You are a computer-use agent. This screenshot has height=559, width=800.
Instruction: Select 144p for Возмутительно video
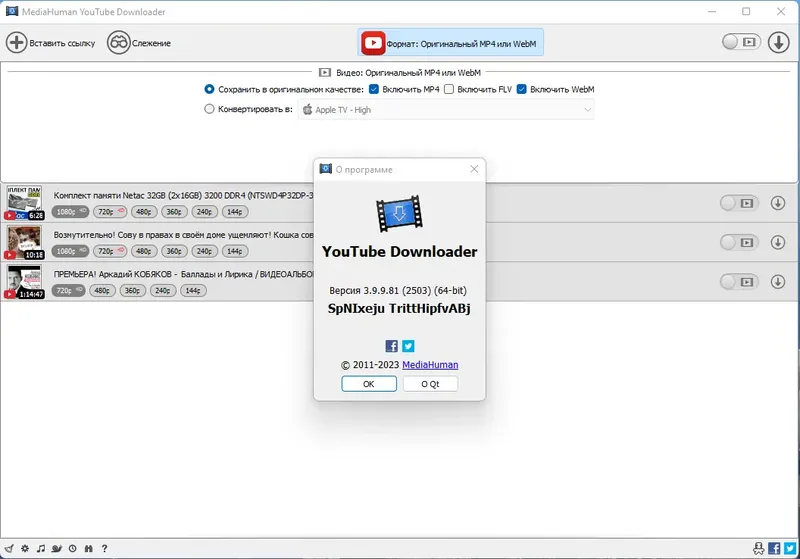coord(235,251)
